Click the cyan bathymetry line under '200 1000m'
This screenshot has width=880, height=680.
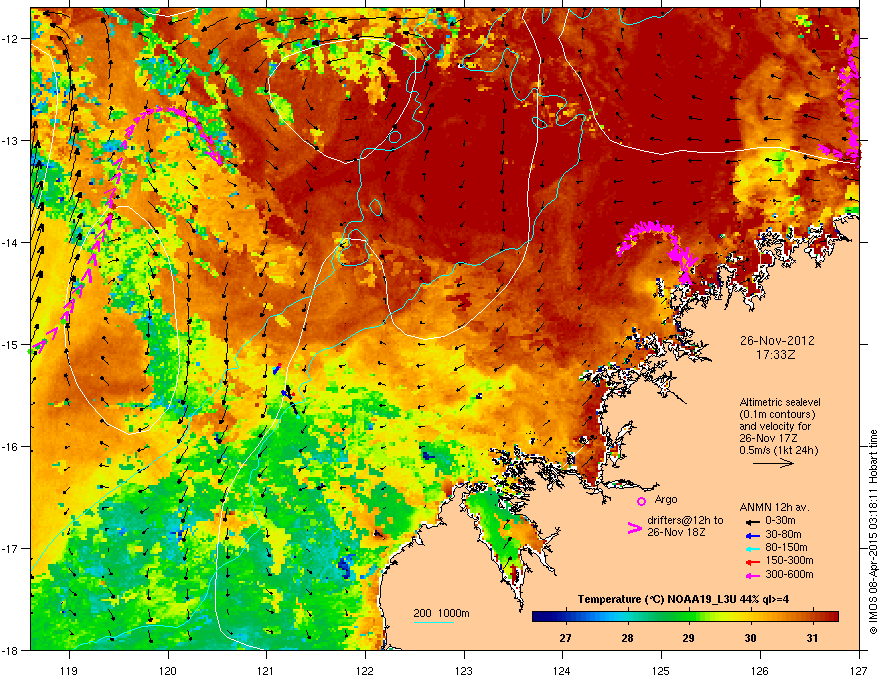click(433, 622)
